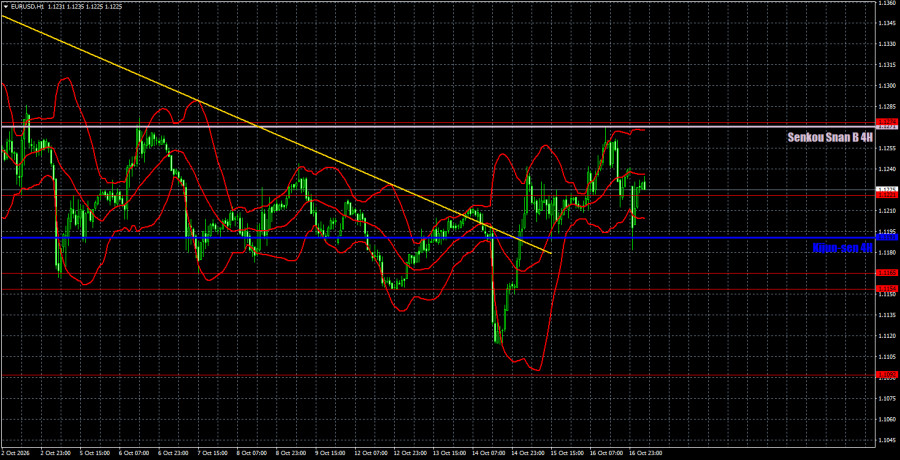The width and height of the screenshot is (900, 460).
Task: Select the yellow descending trendline
Action: click(x=276, y=134)
